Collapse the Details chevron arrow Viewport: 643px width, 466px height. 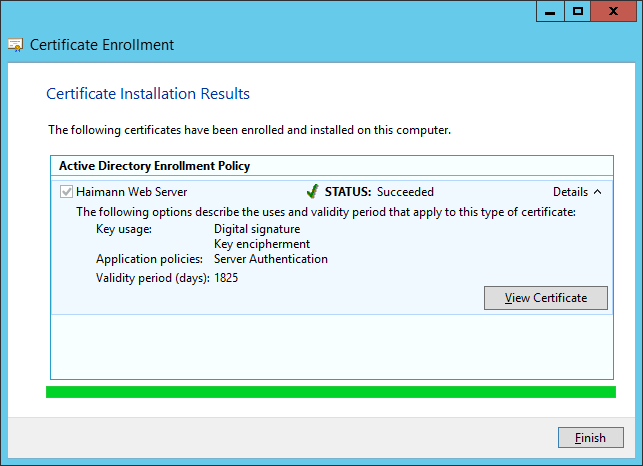[x=597, y=192]
